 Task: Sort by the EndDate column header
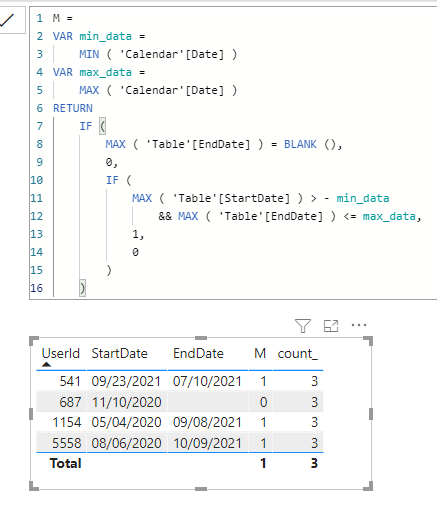point(198,353)
